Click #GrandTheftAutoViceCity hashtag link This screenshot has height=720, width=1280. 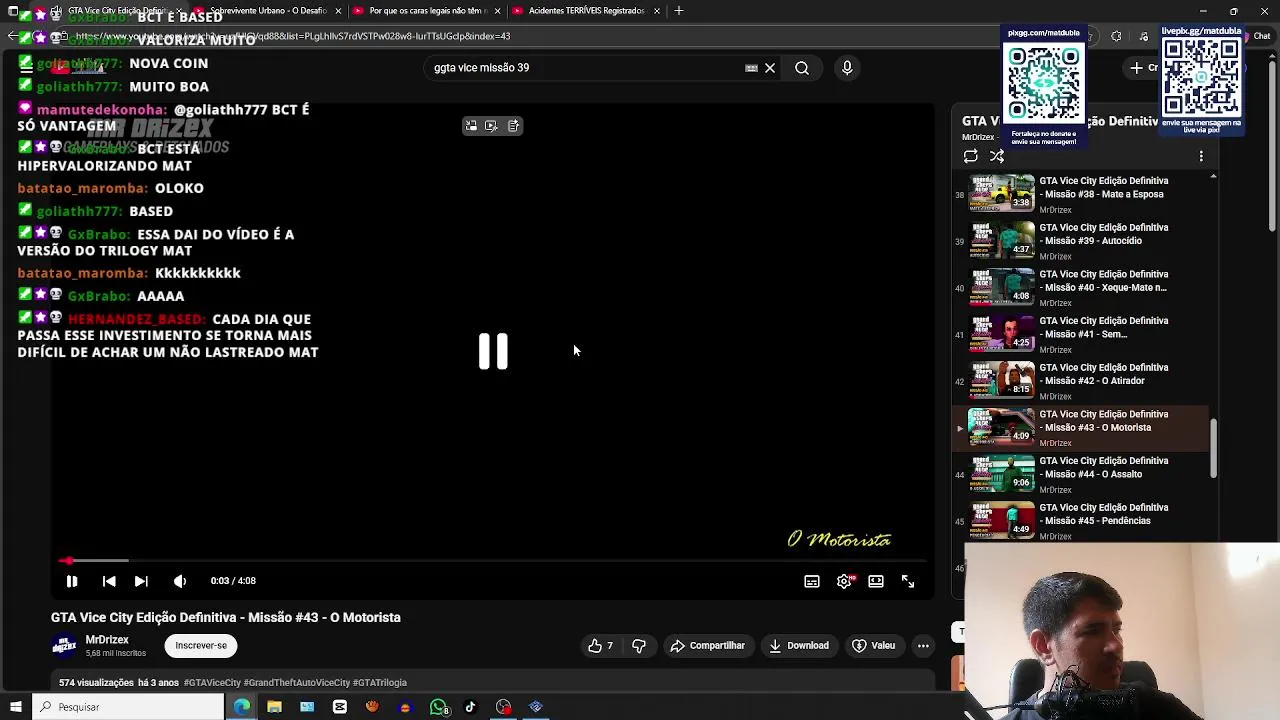pyautogui.click(x=296, y=683)
